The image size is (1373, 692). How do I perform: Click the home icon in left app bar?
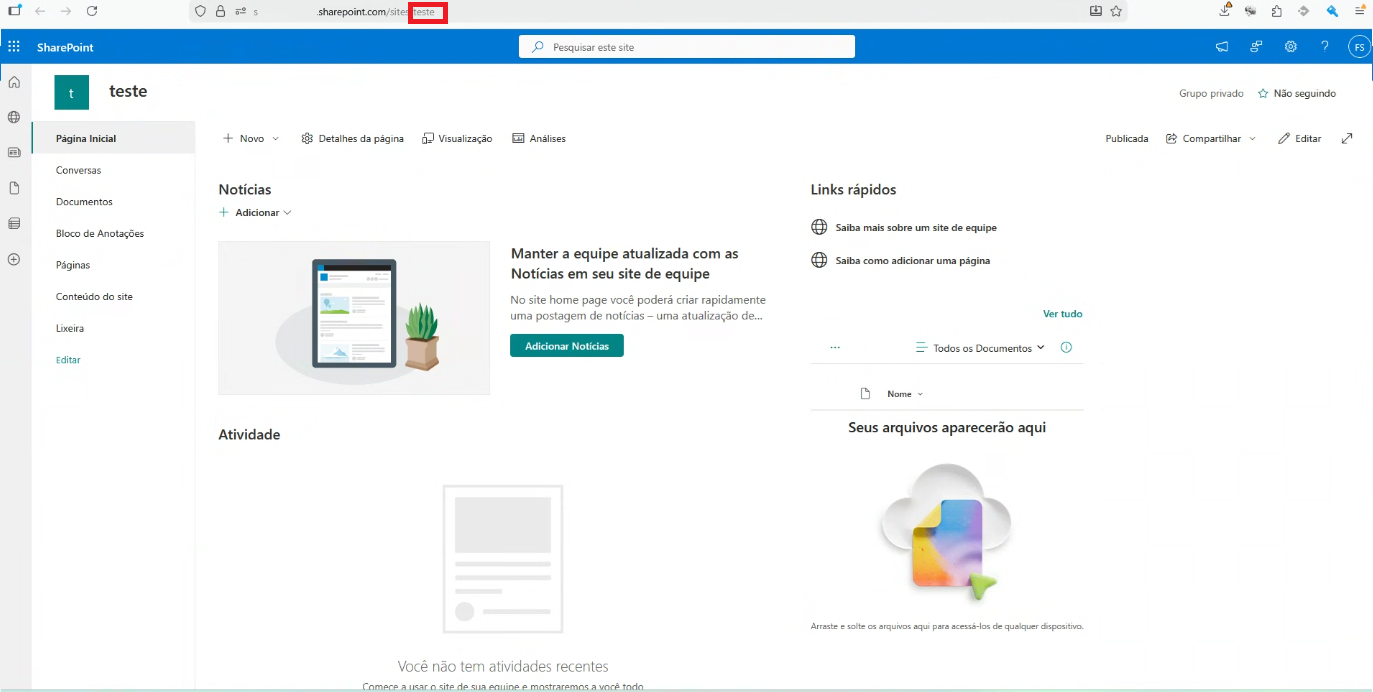[x=14, y=82]
